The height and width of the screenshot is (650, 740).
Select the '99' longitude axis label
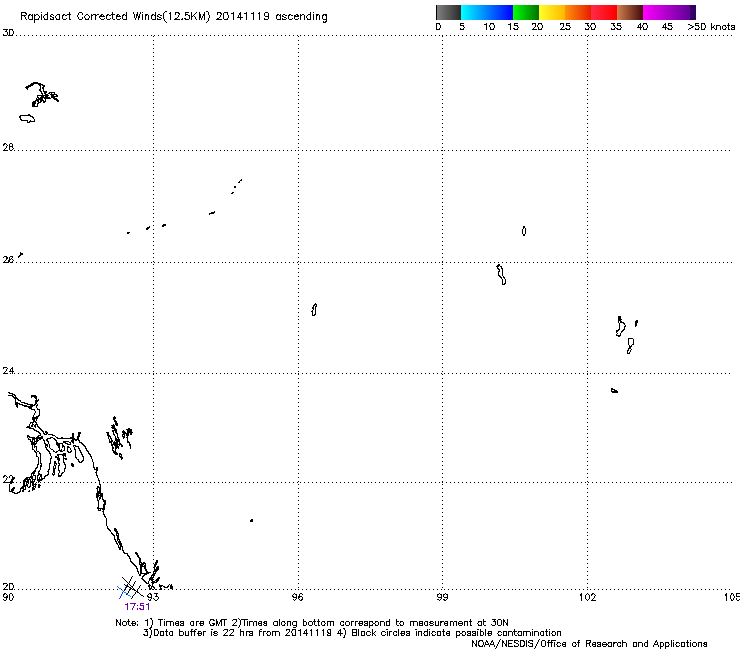click(442, 597)
